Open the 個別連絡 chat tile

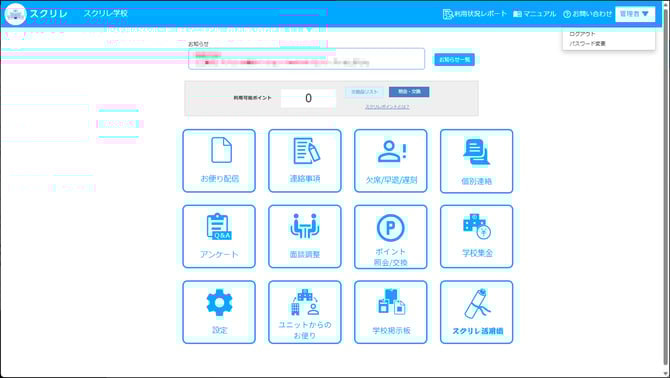(x=476, y=161)
